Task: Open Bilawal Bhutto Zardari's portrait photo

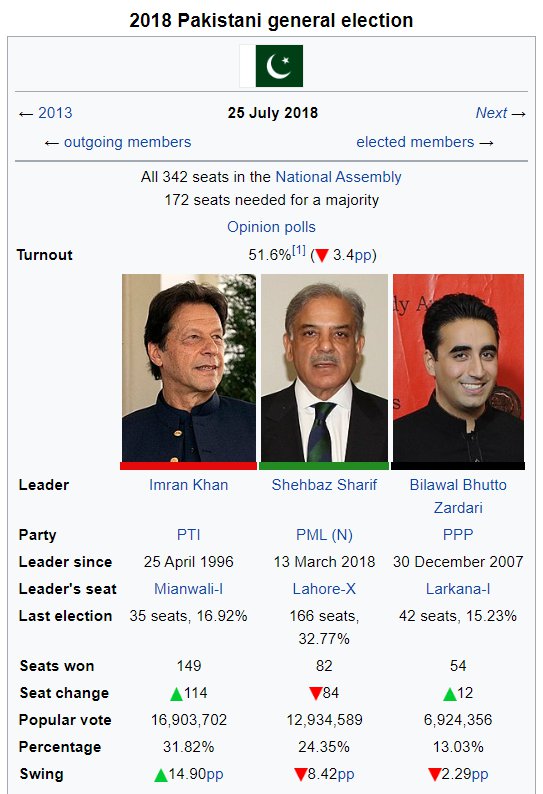Action: click(x=458, y=368)
